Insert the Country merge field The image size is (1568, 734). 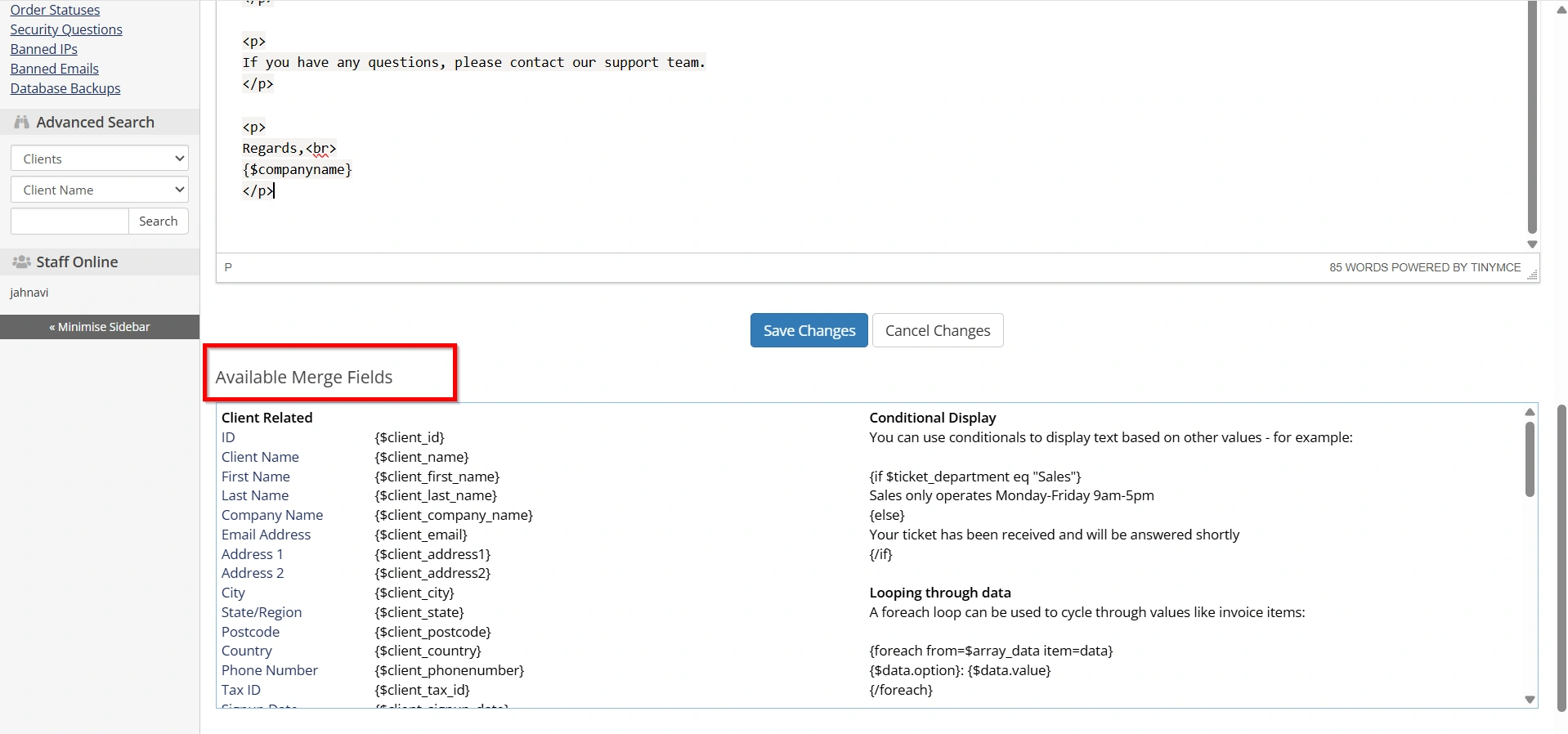pyautogui.click(x=247, y=651)
